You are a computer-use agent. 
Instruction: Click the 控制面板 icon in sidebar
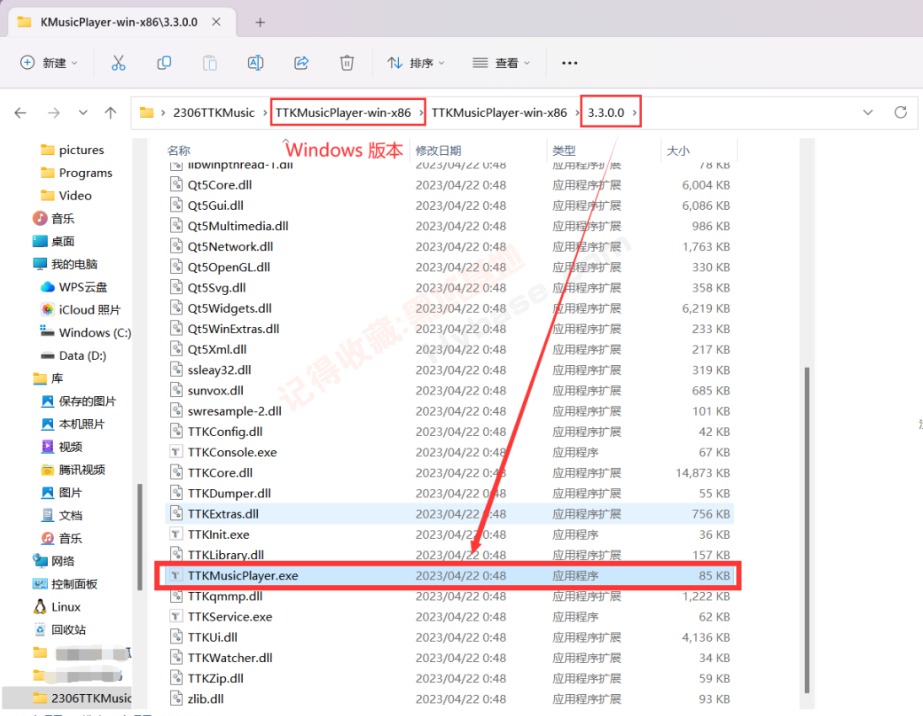click(x=40, y=584)
